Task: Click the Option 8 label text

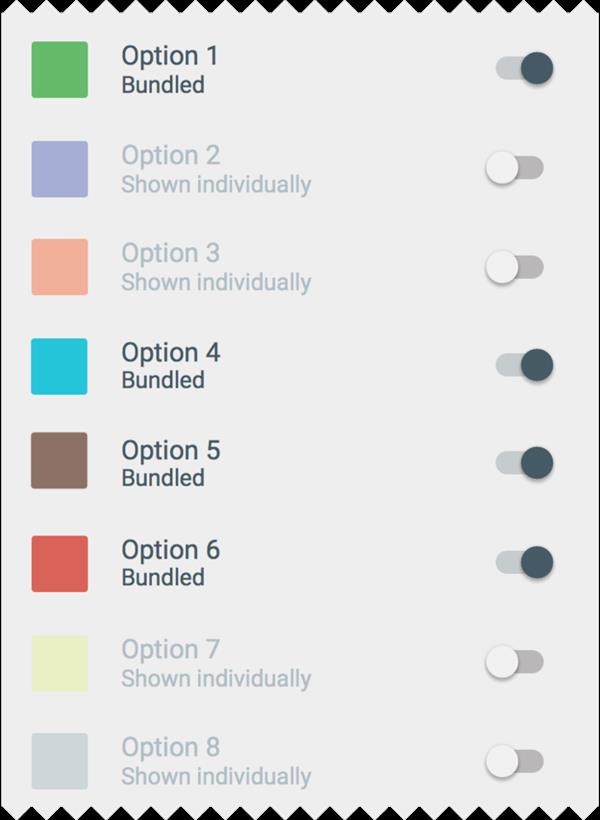Action: coord(171,747)
